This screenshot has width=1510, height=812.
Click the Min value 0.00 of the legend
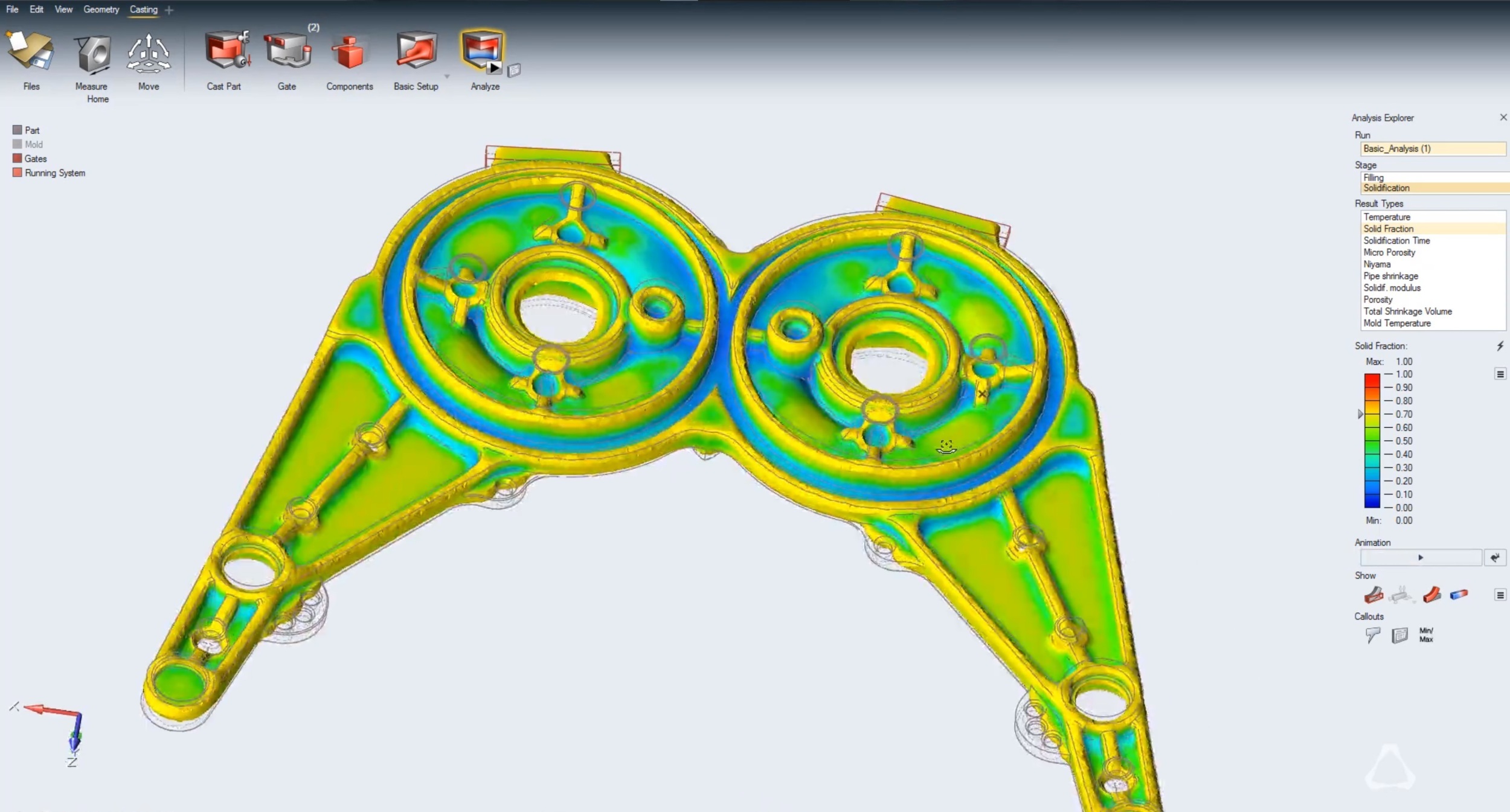1404,520
